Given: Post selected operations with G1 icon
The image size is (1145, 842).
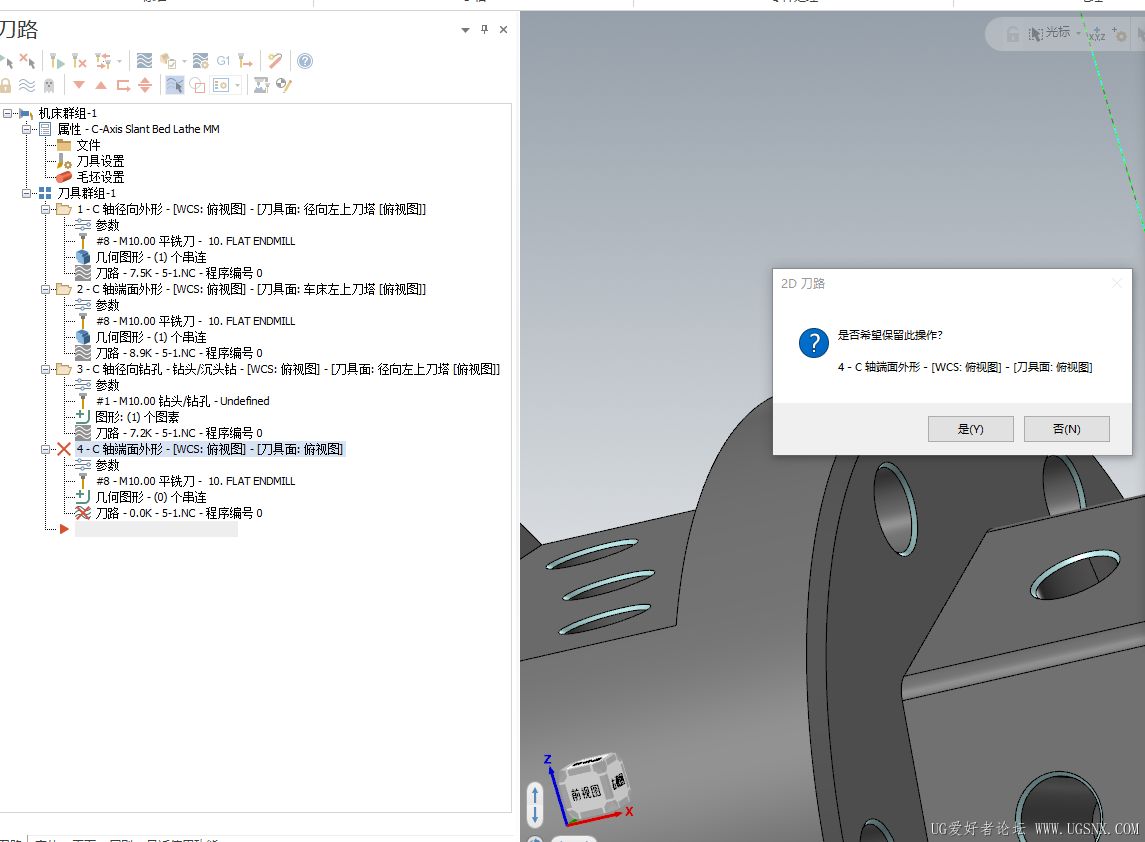Looking at the screenshot, I should [x=223, y=61].
